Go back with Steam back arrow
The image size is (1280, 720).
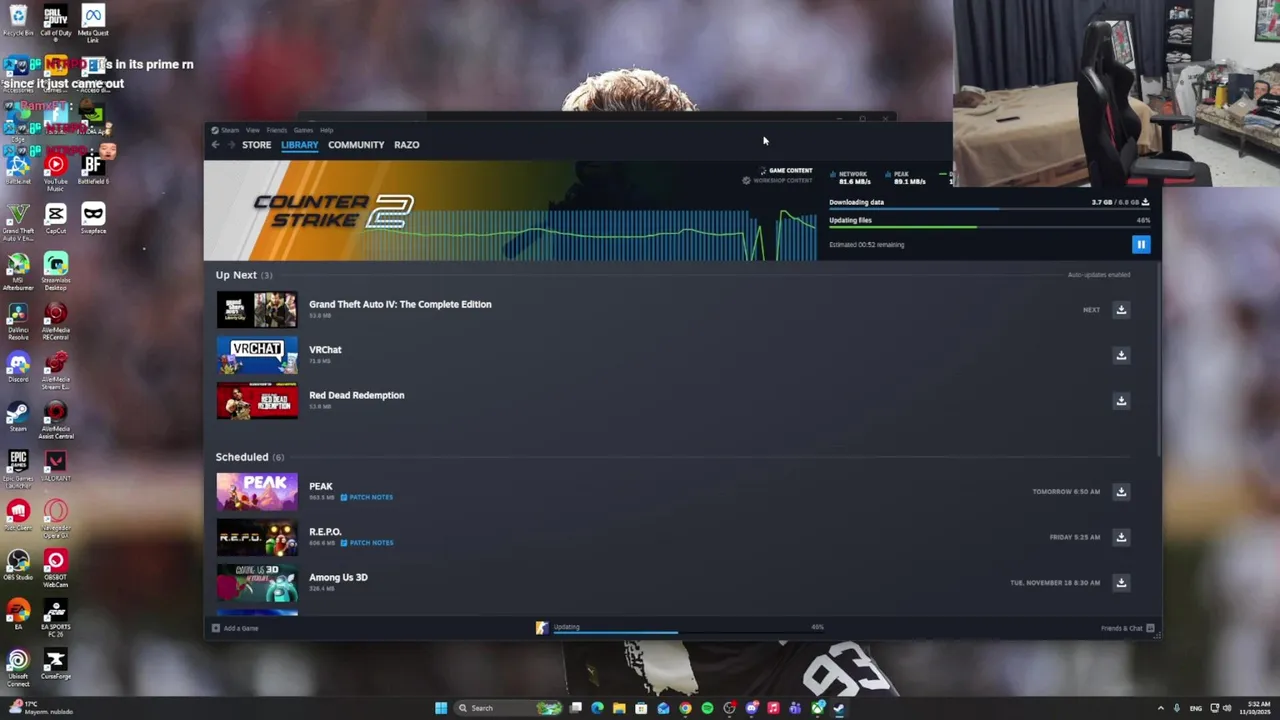pyautogui.click(x=215, y=145)
